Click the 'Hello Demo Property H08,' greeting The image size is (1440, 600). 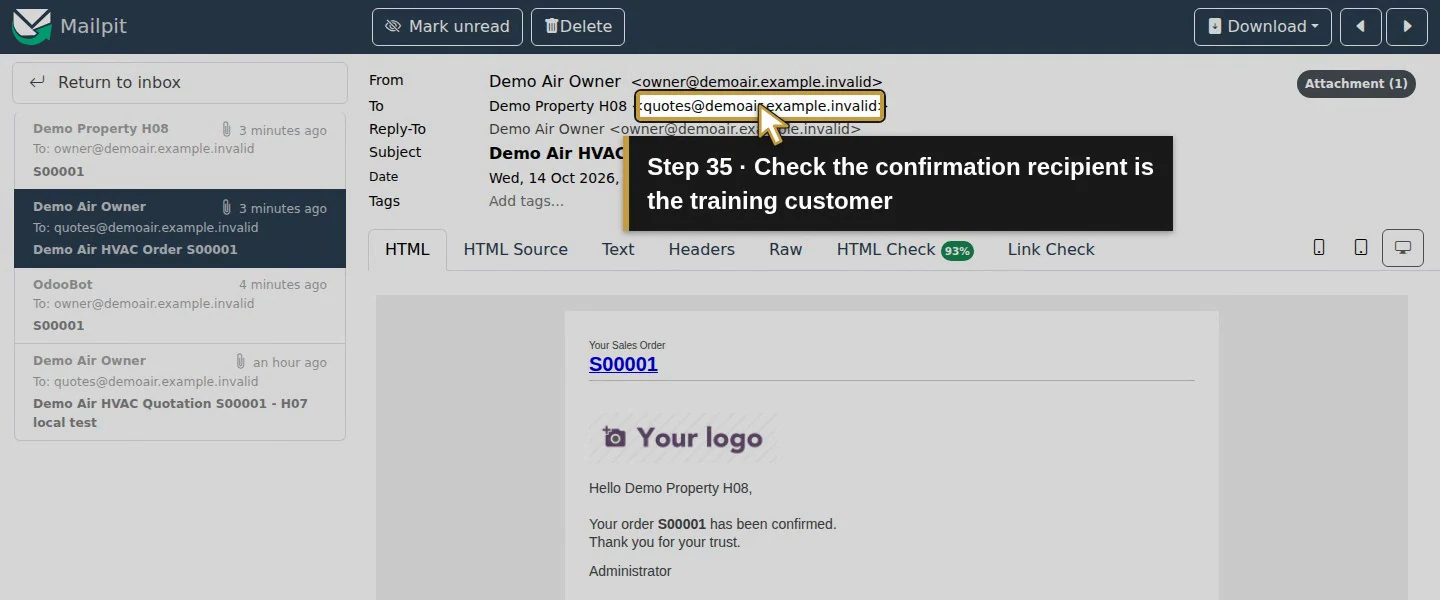670,488
